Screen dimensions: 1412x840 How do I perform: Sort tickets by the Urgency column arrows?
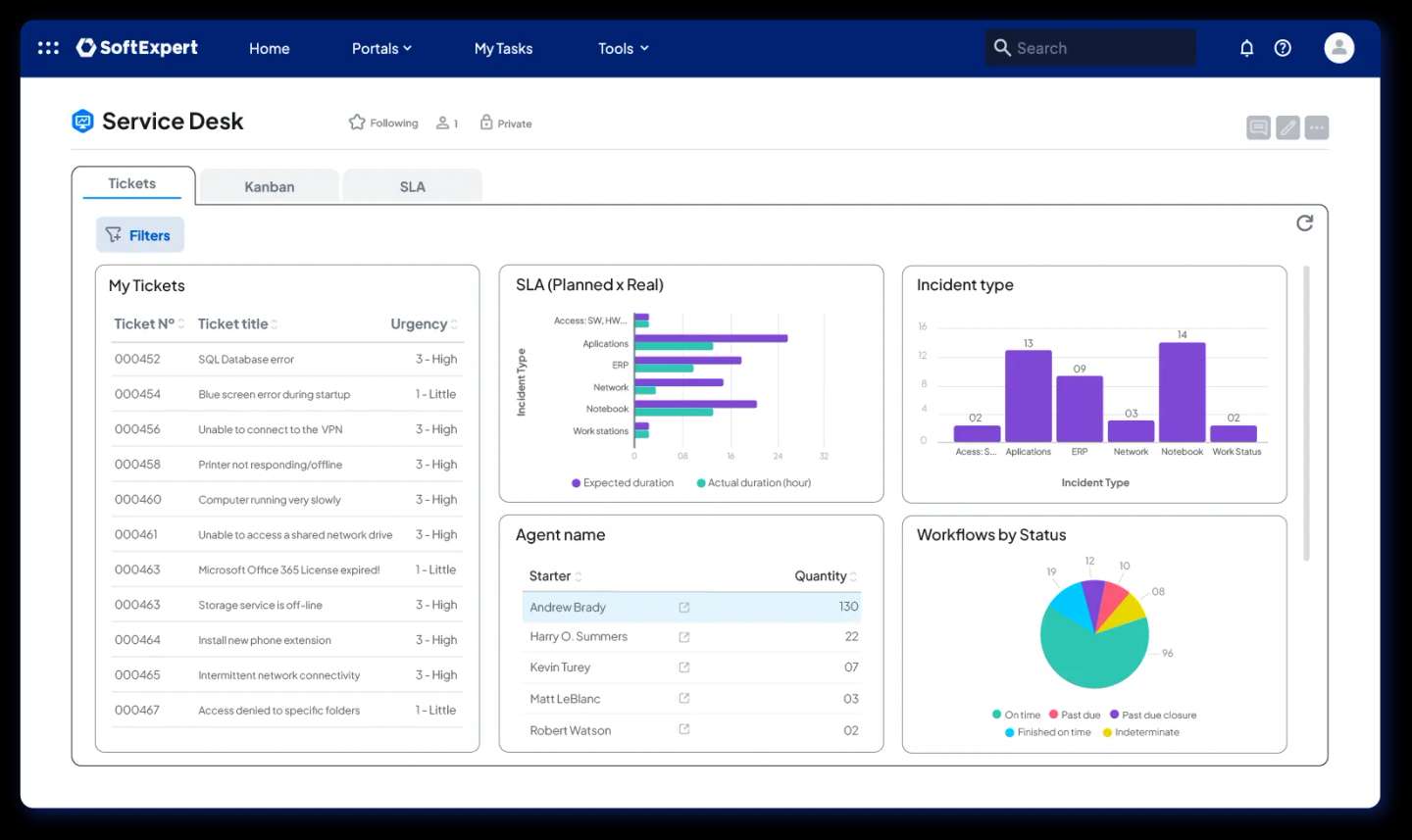(x=454, y=323)
